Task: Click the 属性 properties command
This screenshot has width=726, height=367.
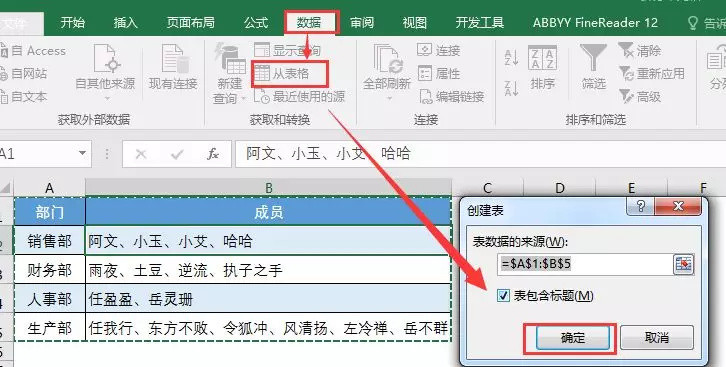Action: coord(438,73)
